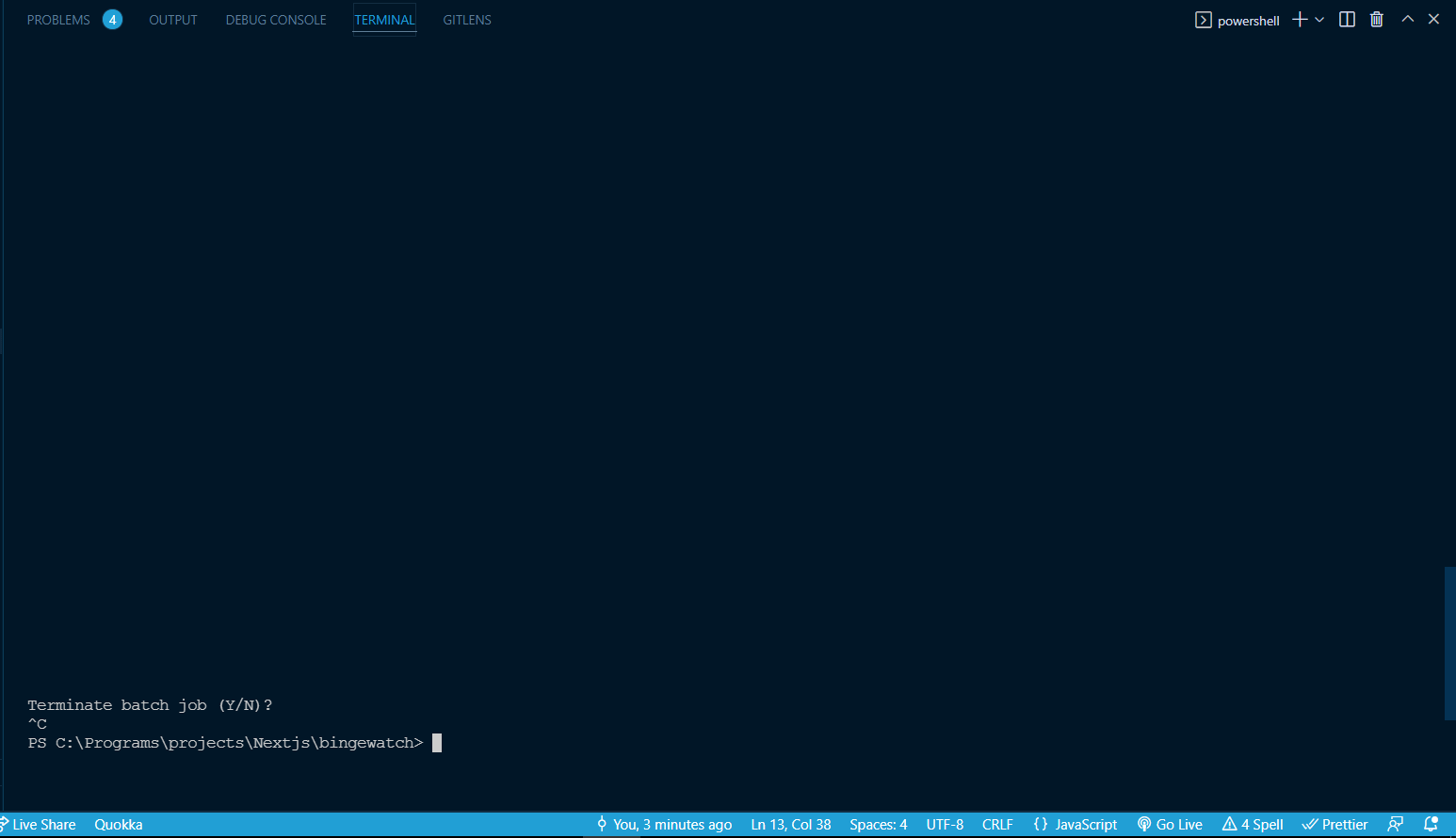Click the powershell shell icon in the panel
Image resolution: width=1456 pixels, height=838 pixels.
pyautogui.click(x=1204, y=19)
